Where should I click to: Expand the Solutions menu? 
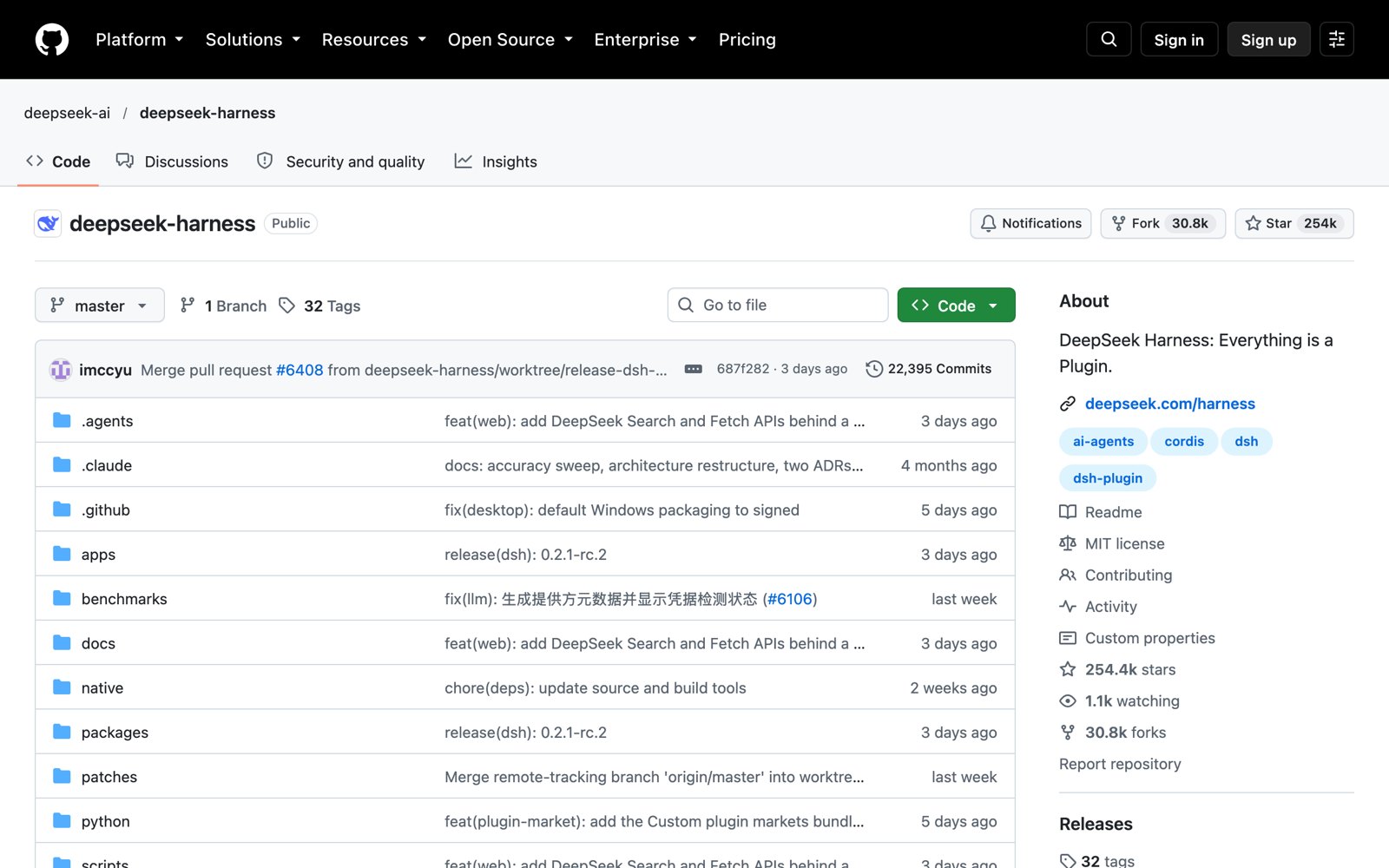tap(253, 39)
